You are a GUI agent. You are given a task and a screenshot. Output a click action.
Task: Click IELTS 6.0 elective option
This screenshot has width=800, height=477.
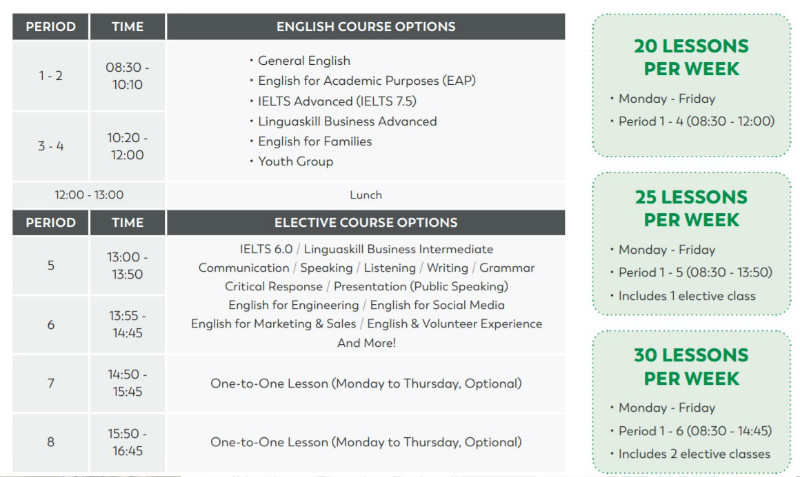pos(266,249)
